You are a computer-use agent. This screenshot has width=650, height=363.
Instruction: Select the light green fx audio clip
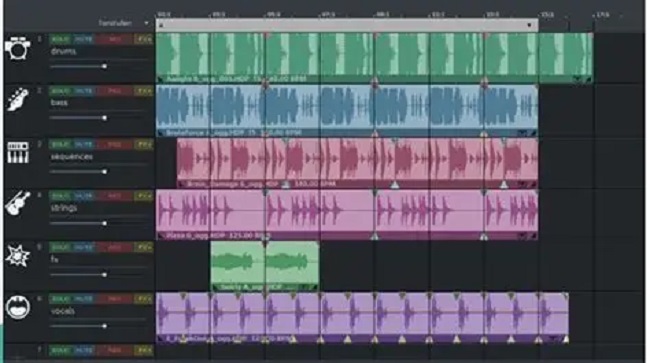(265, 266)
